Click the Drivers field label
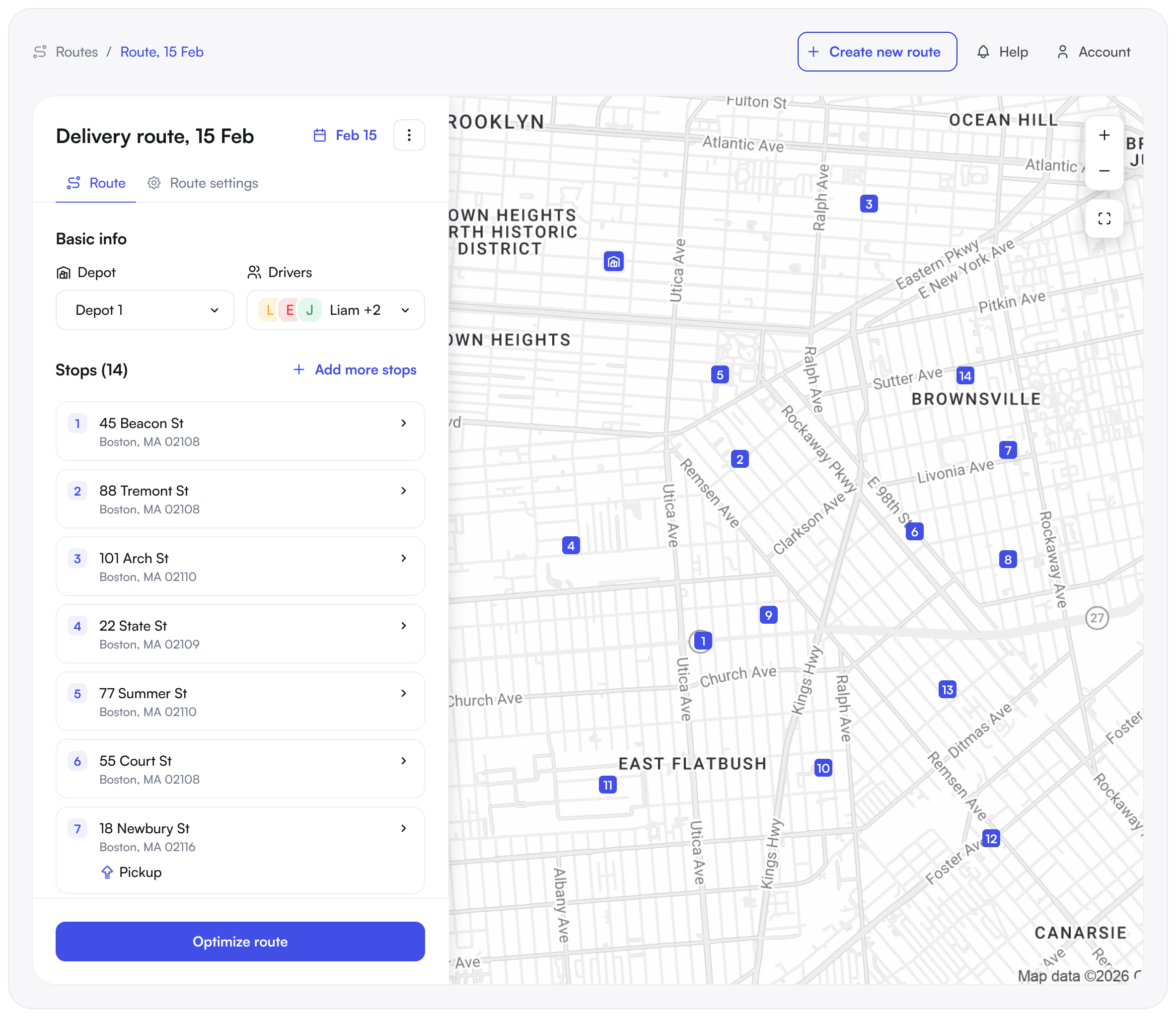1176x1017 pixels. [280, 273]
